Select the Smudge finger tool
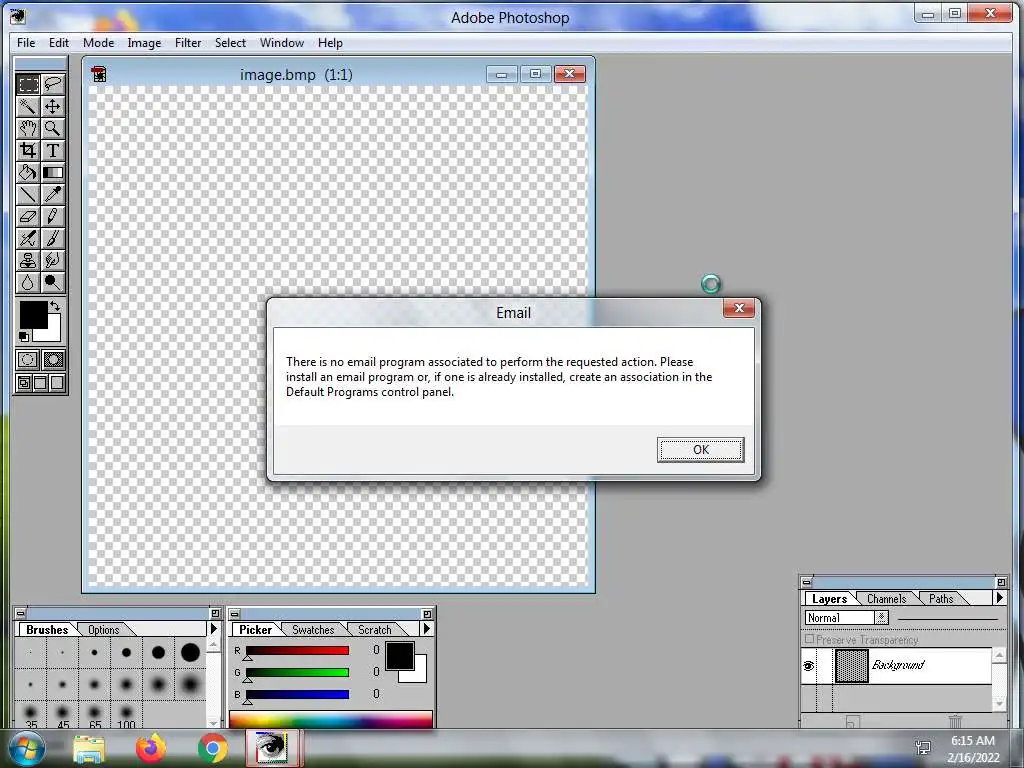 tap(53, 261)
